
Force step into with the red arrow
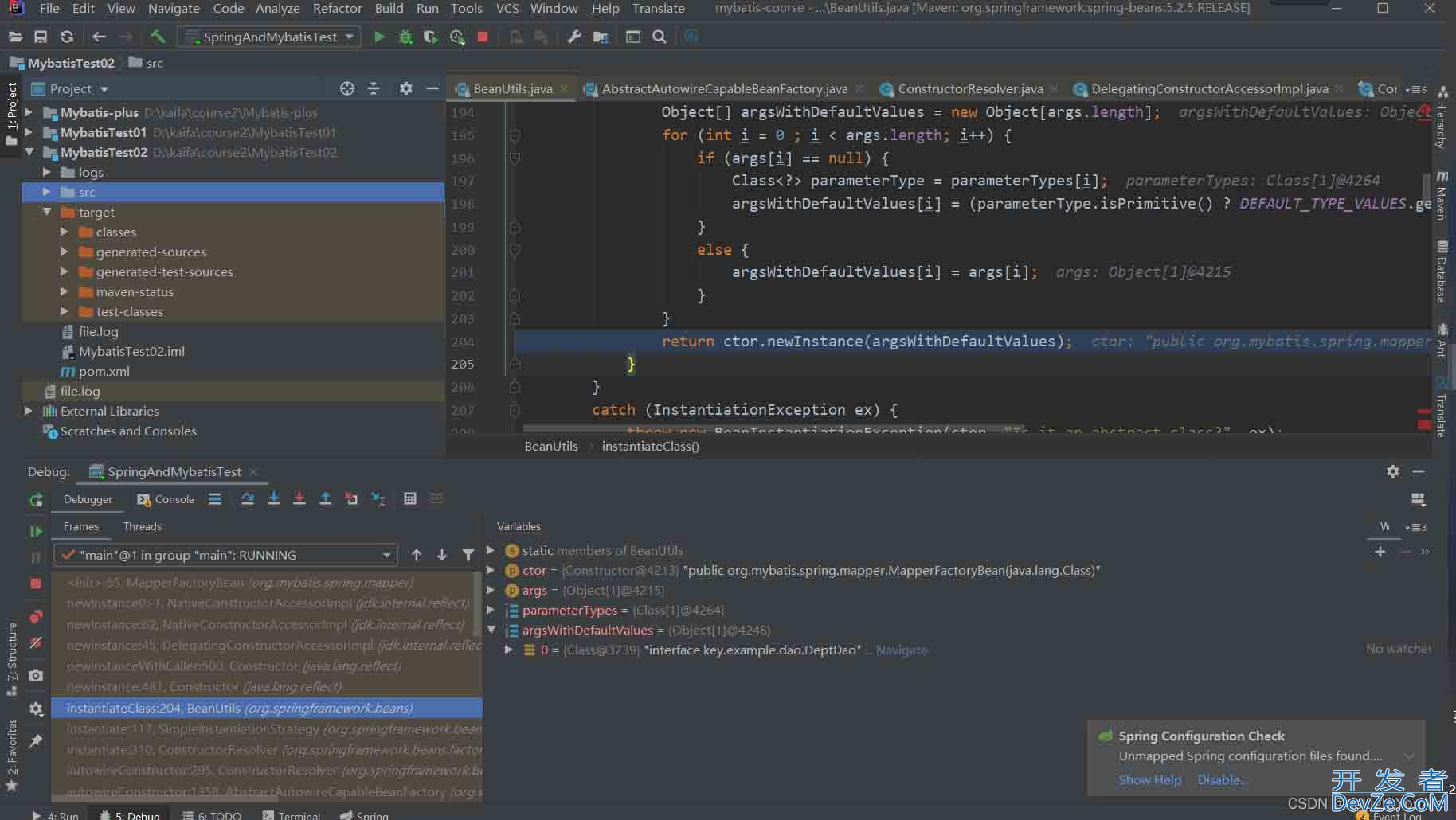point(299,498)
